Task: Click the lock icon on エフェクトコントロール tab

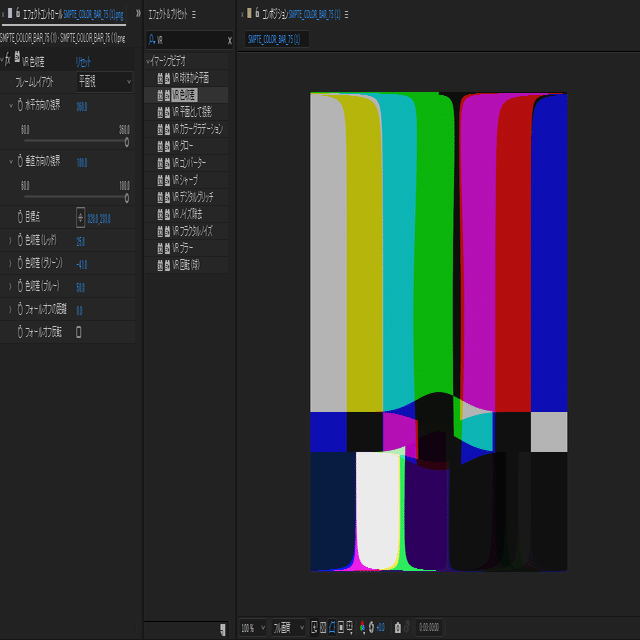Action: pos(18,13)
